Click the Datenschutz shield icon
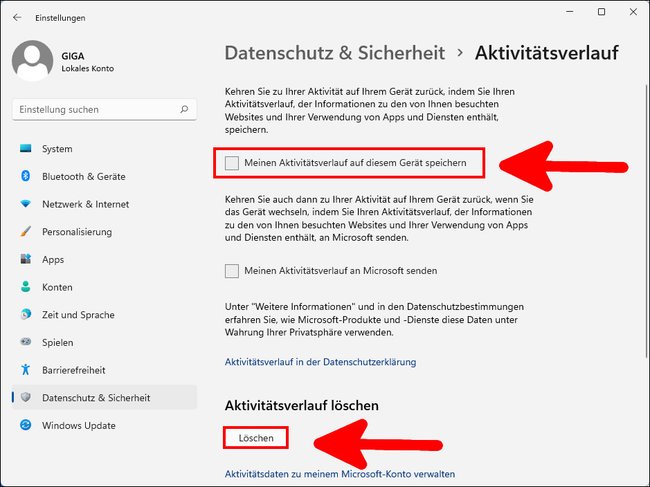 26,397
